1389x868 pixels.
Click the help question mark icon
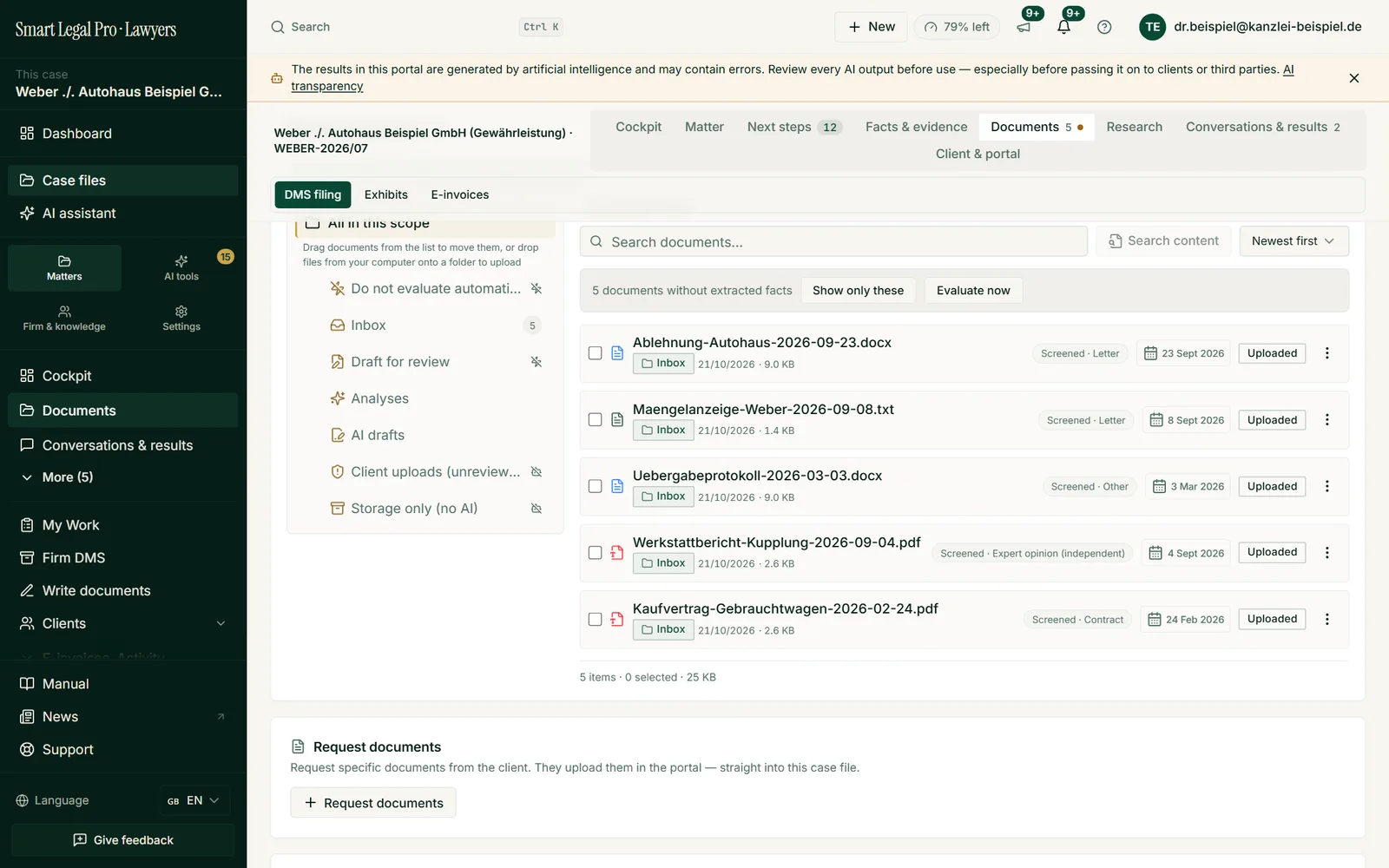pos(1104,27)
